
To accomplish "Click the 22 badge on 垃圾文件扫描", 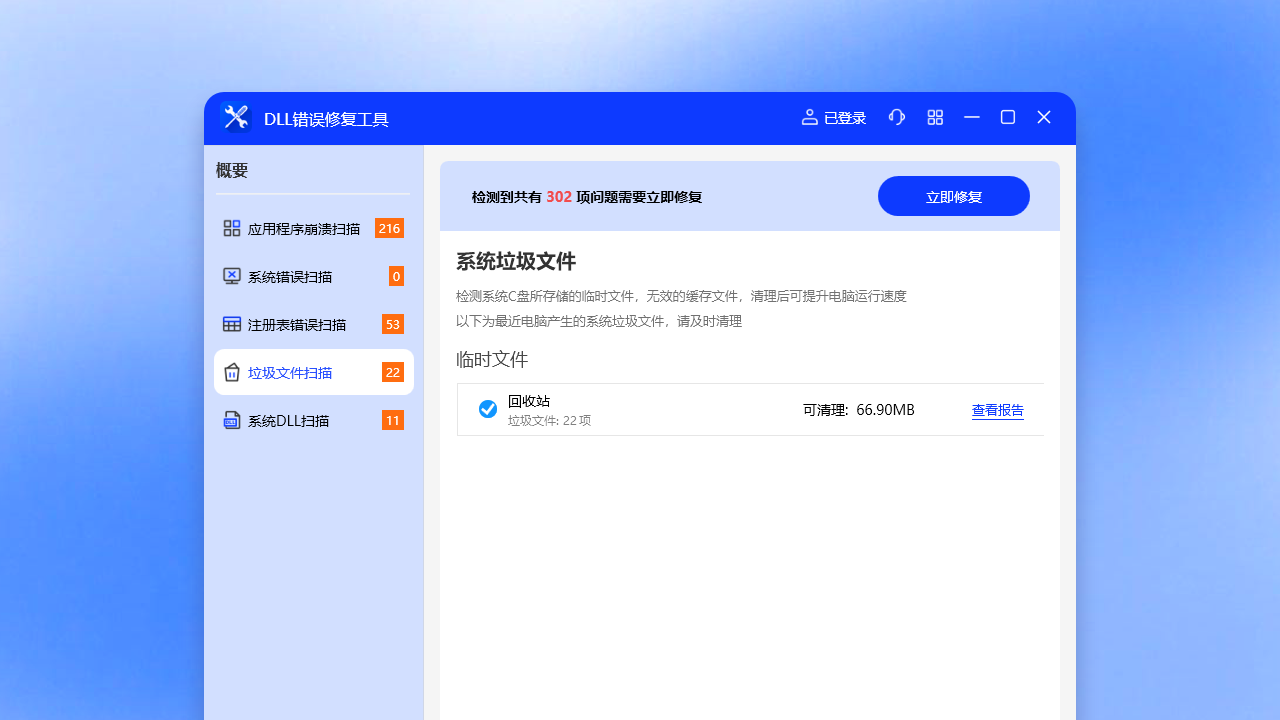I will pos(392,371).
